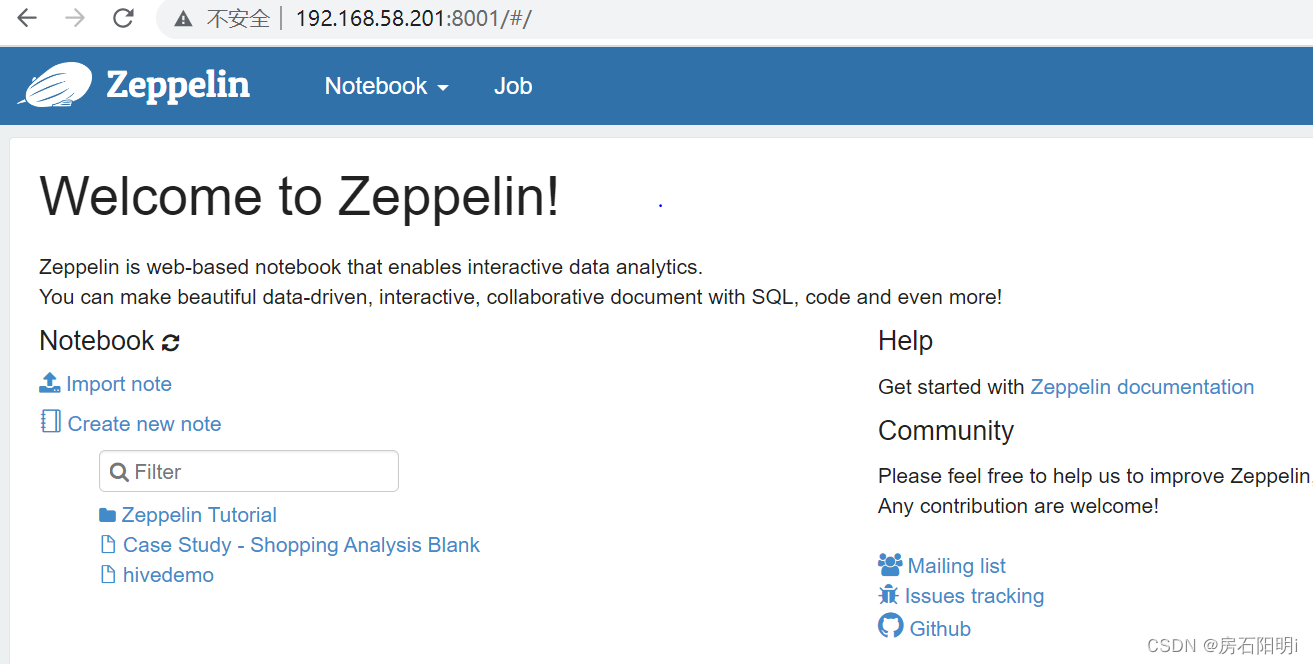This screenshot has height=664, width=1313.
Task: Click the refresh icon beside Notebook heading
Action: pos(171,341)
